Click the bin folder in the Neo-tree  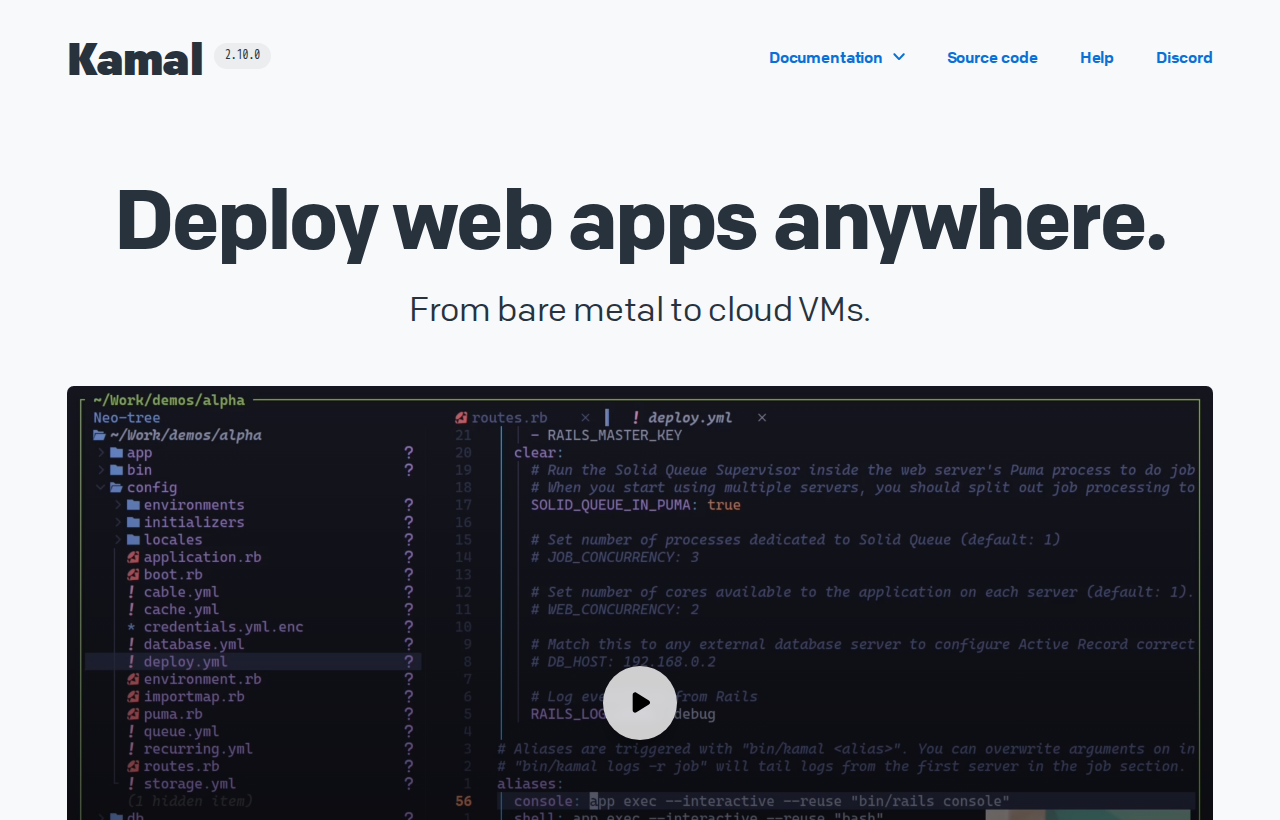click(x=131, y=470)
